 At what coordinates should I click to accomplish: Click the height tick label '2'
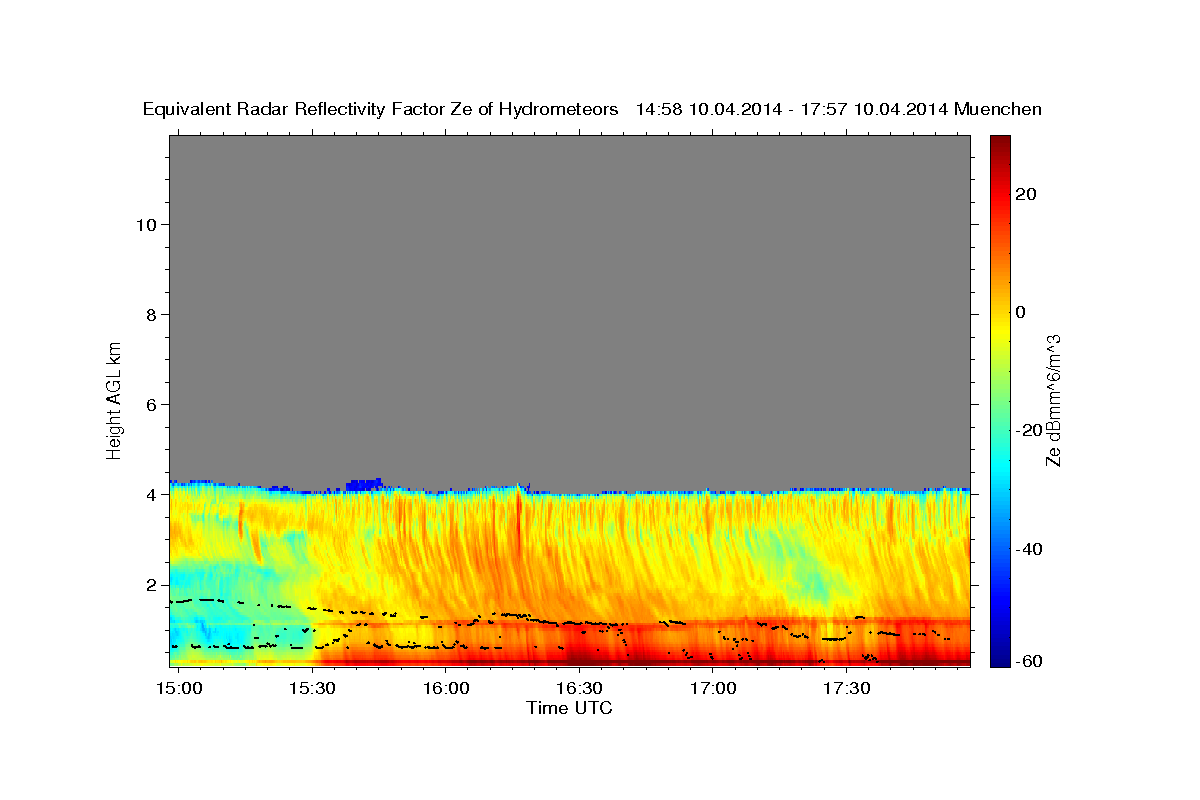point(151,584)
